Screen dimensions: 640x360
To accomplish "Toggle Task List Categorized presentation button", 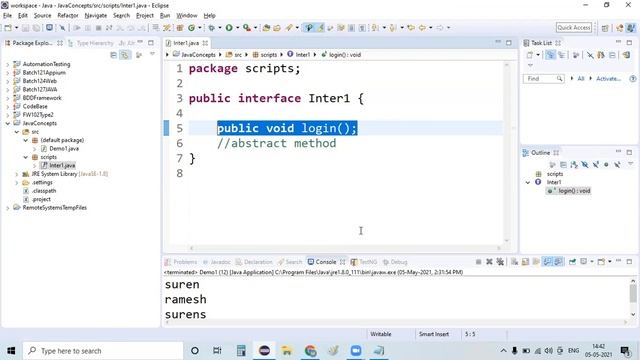I will [550, 55].
